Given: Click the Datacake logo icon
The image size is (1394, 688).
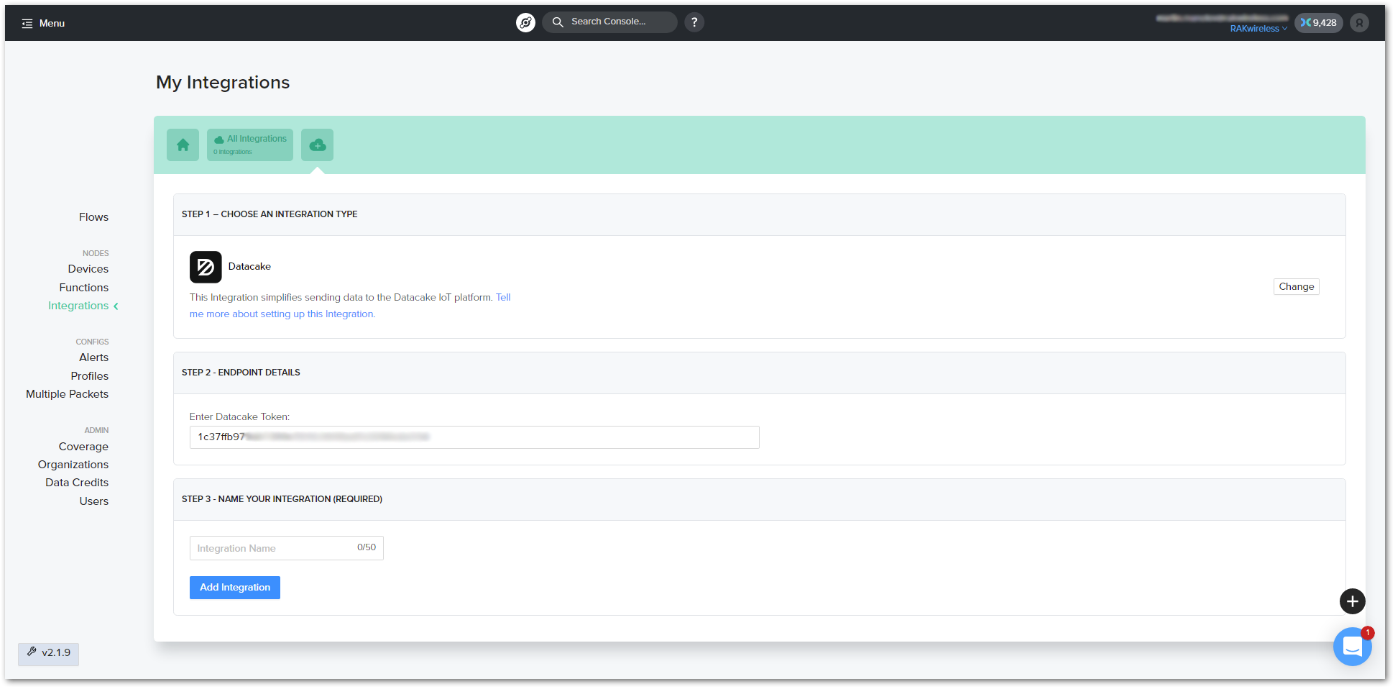Looking at the screenshot, I should pos(206,267).
